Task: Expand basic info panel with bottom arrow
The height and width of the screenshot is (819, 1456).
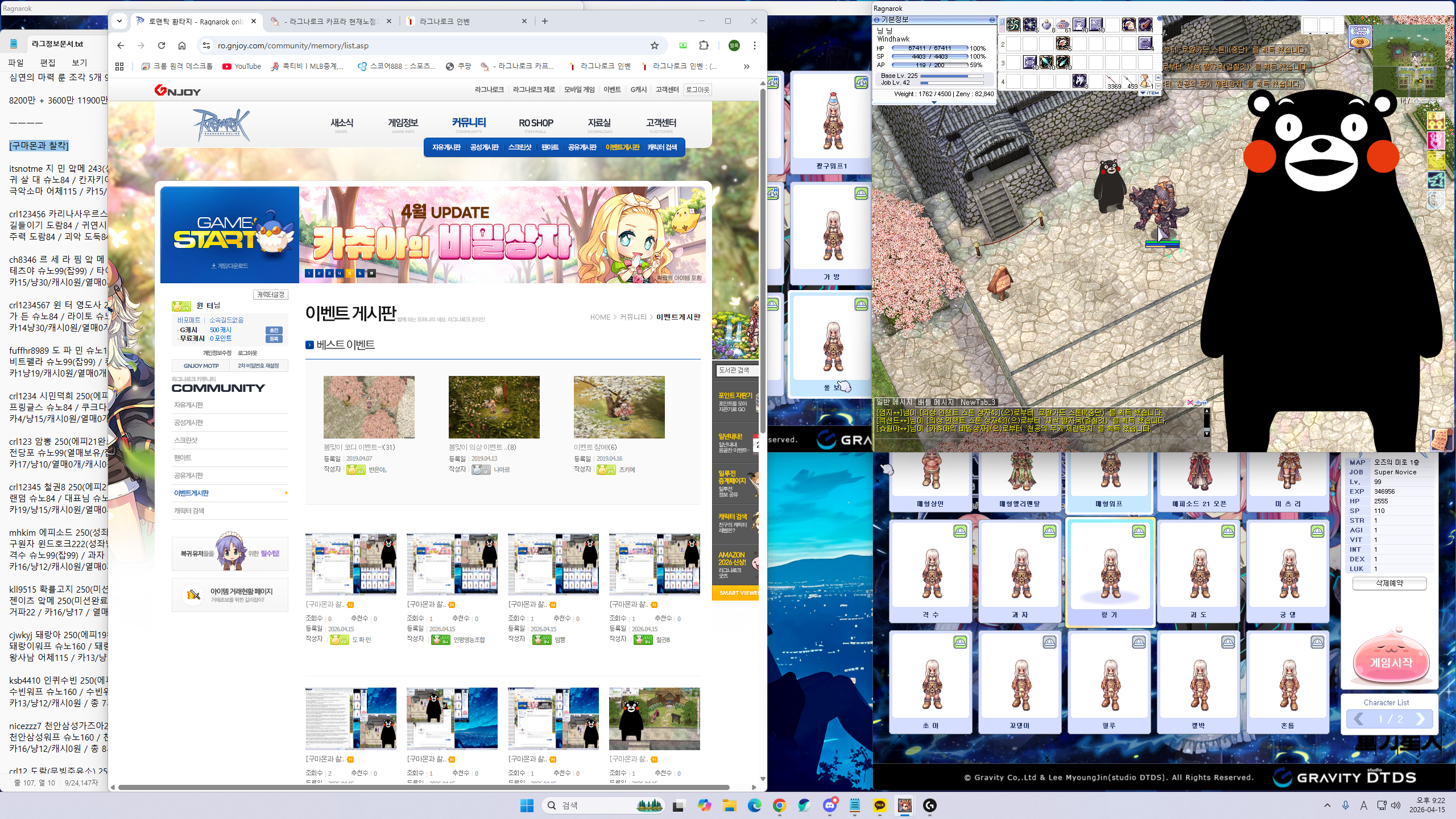Action: 934,102
